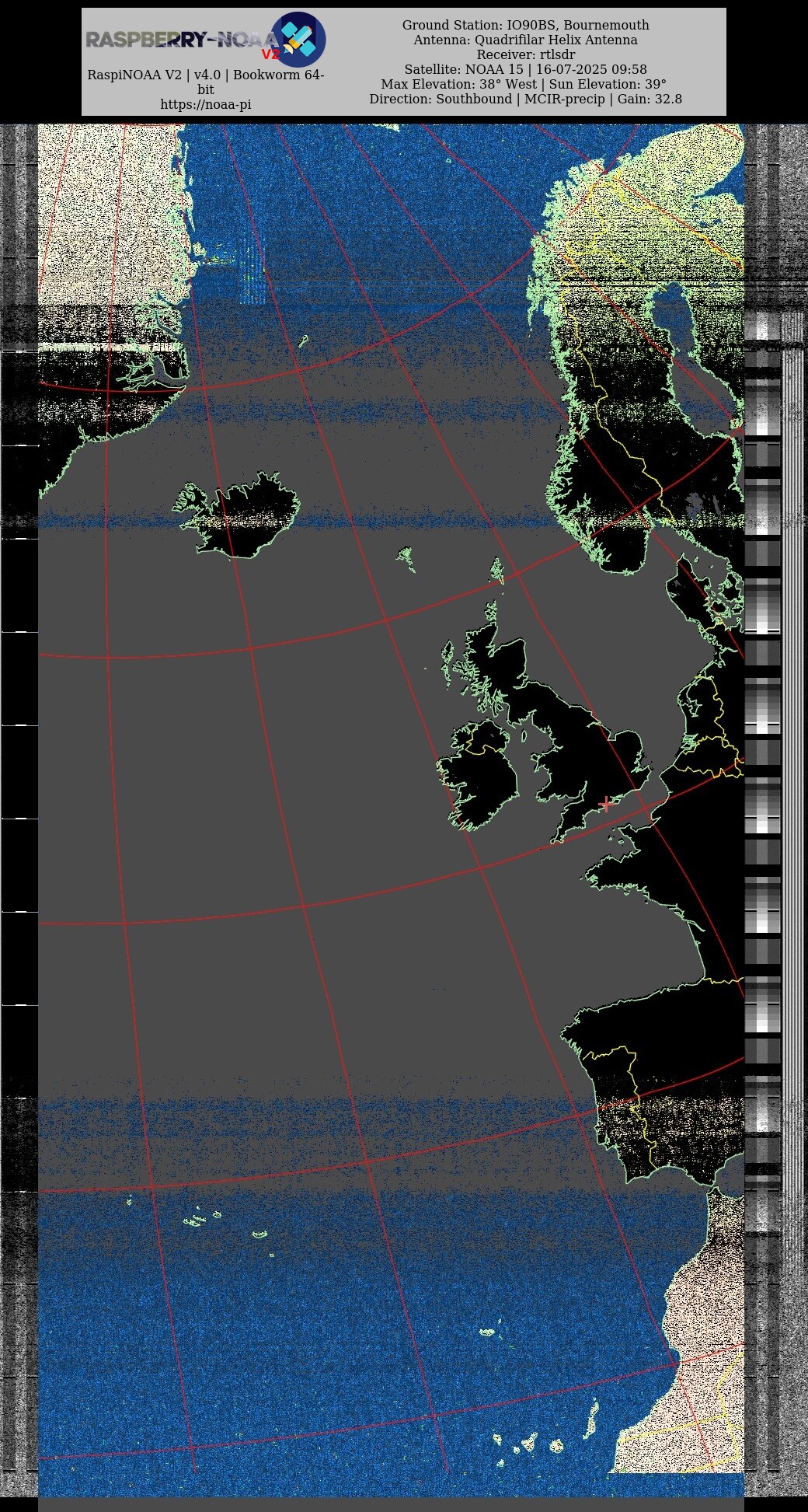
Task: Click 'Ground Station: IO90BS, Bournemouth' line
Action: [526, 25]
